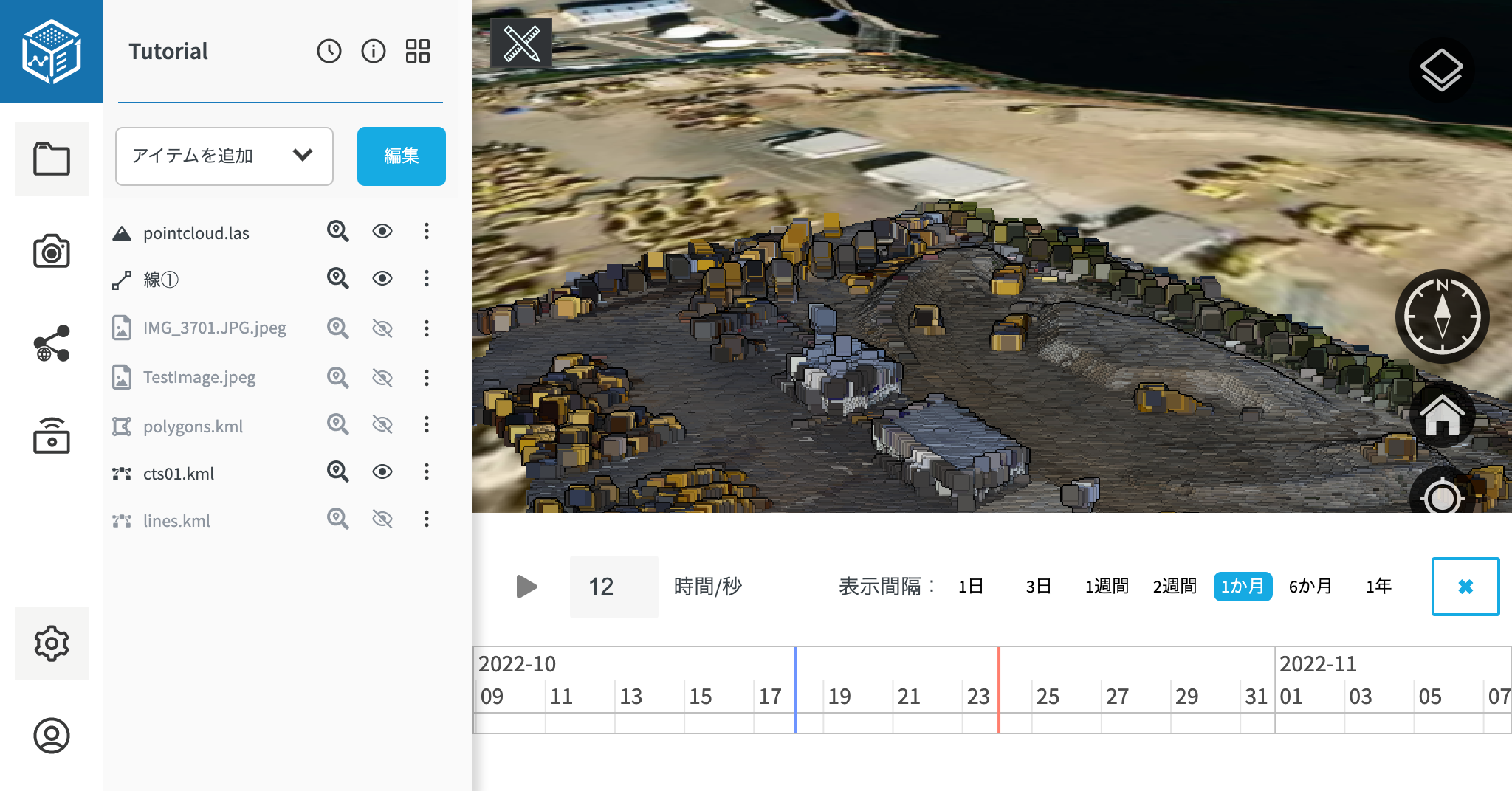Click the compass to reset north
1512x791 pixels.
click(1441, 317)
